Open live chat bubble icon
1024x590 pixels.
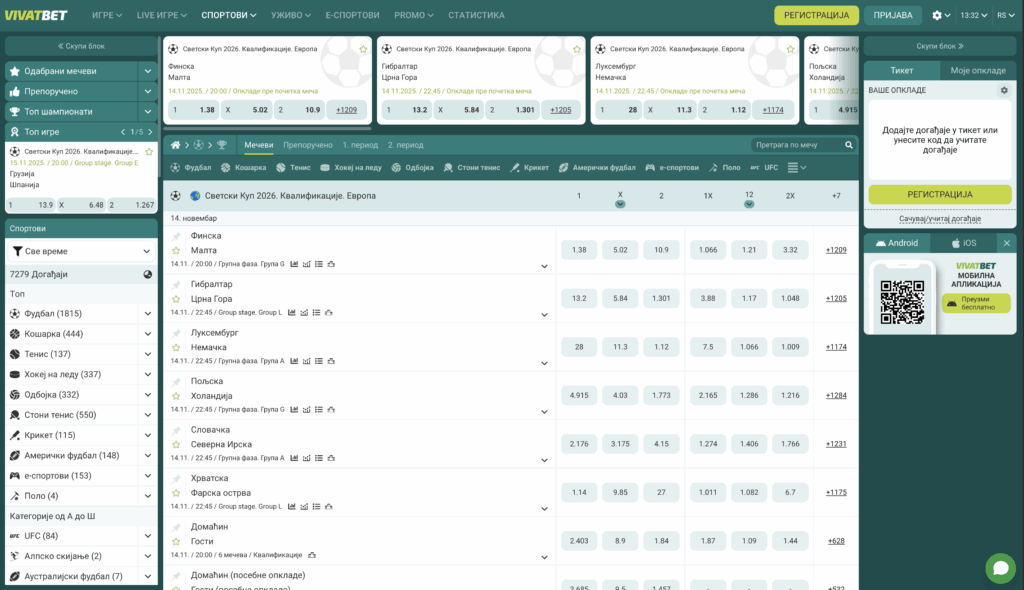pyautogui.click(x=999, y=568)
